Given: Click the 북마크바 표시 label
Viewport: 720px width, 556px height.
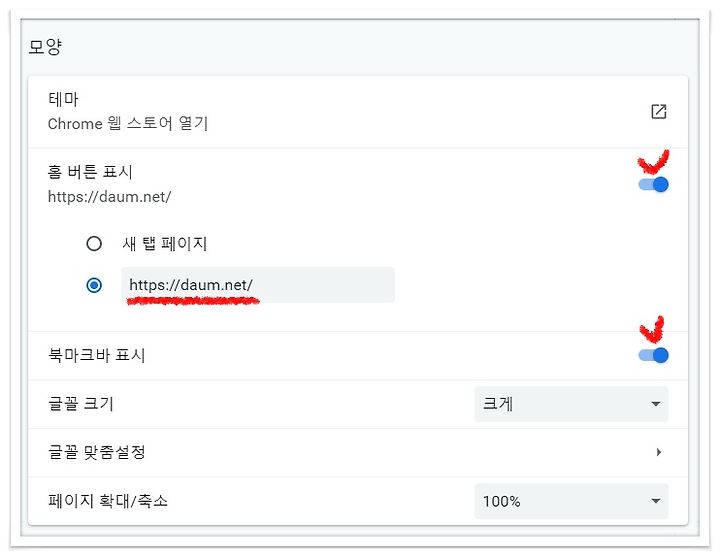Looking at the screenshot, I should tap(97, 355).
